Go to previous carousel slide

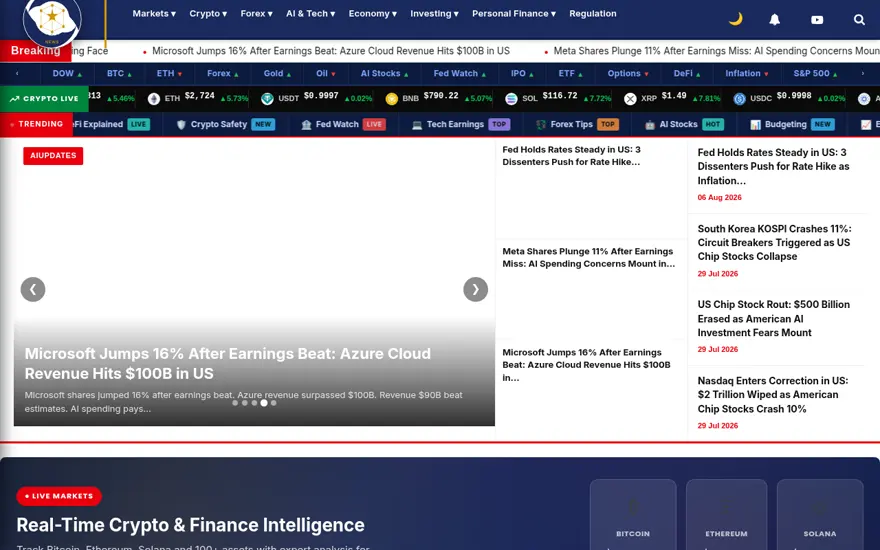tap(33, 290)
